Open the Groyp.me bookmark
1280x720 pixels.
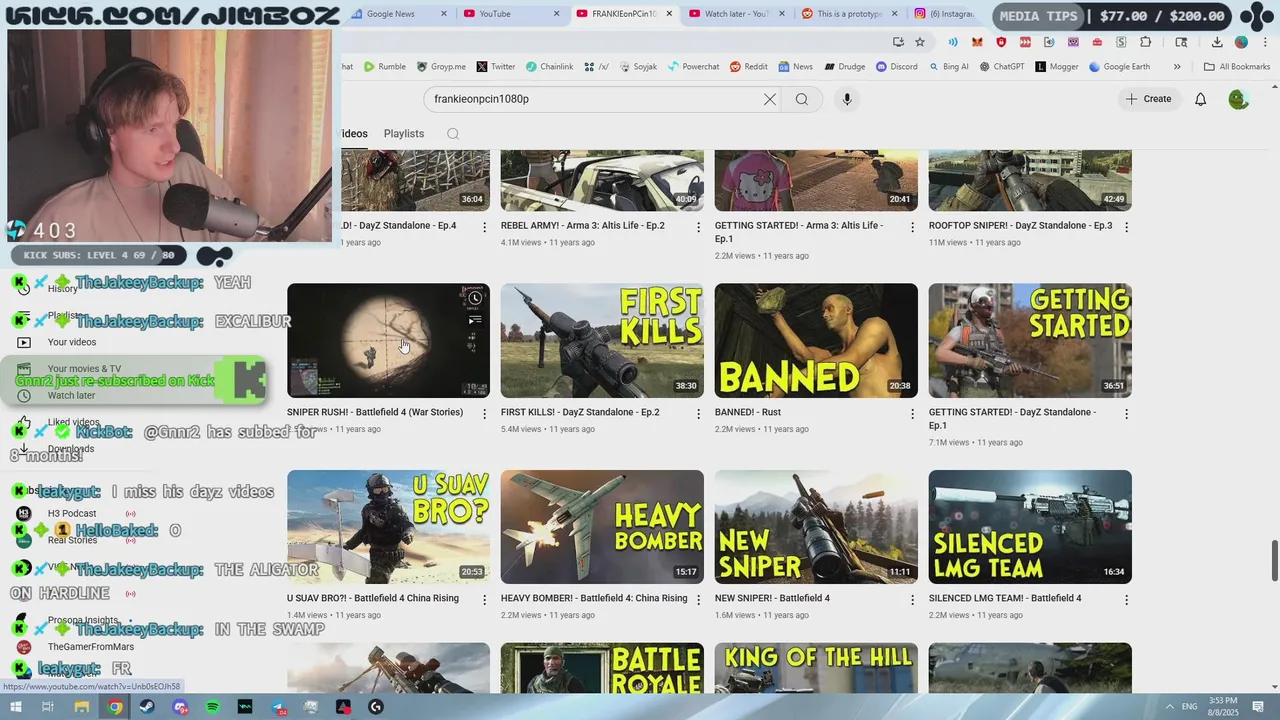pos(440,67)
